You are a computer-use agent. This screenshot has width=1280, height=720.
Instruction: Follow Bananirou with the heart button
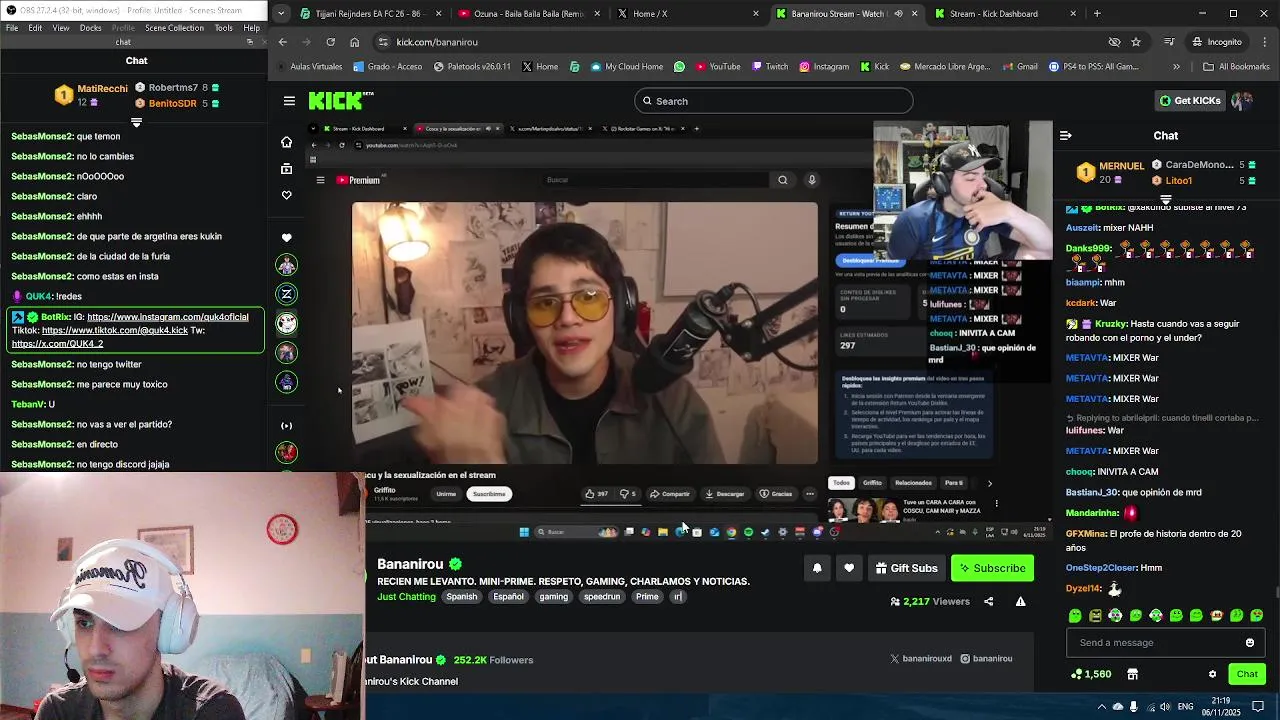click(x=849, y=568)
